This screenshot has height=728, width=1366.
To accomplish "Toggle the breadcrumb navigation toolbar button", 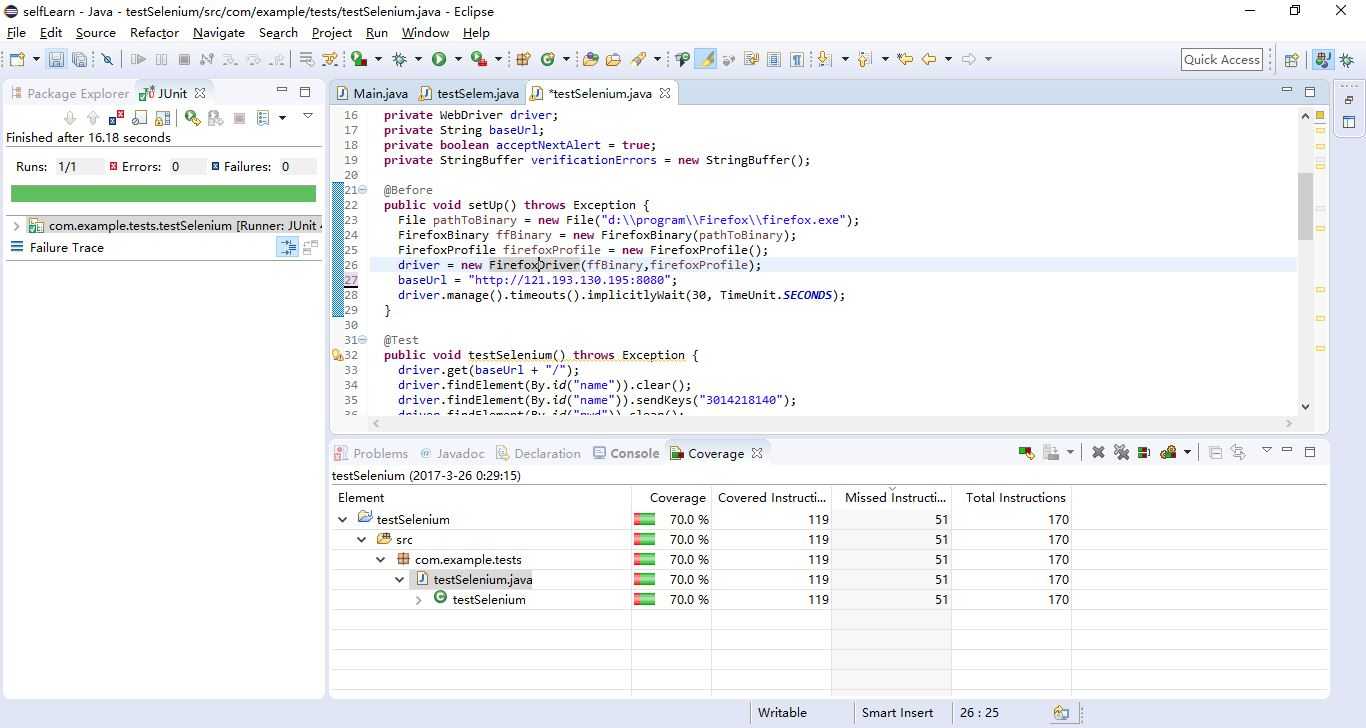I will click(682, 59).
